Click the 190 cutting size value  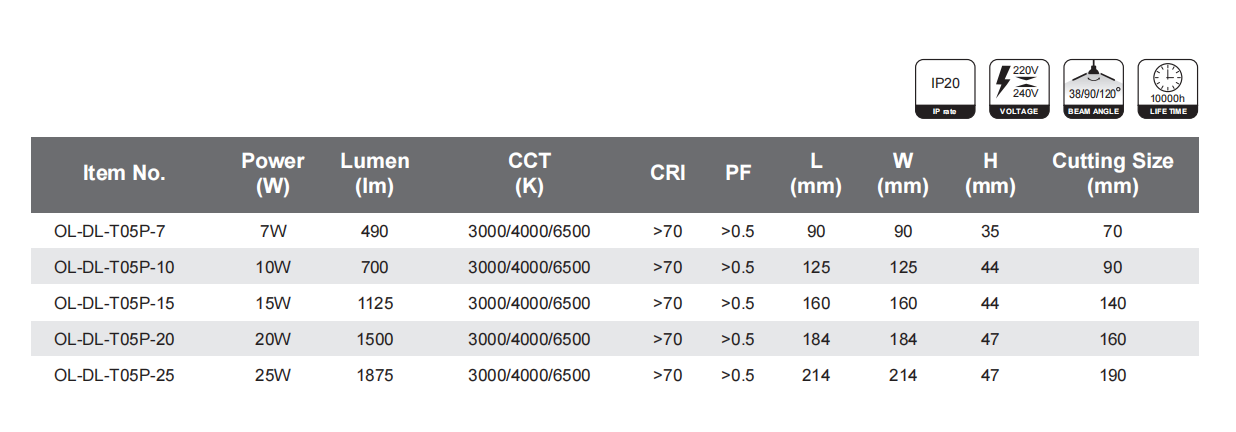pyautogui.click(x=1112, y=376)
